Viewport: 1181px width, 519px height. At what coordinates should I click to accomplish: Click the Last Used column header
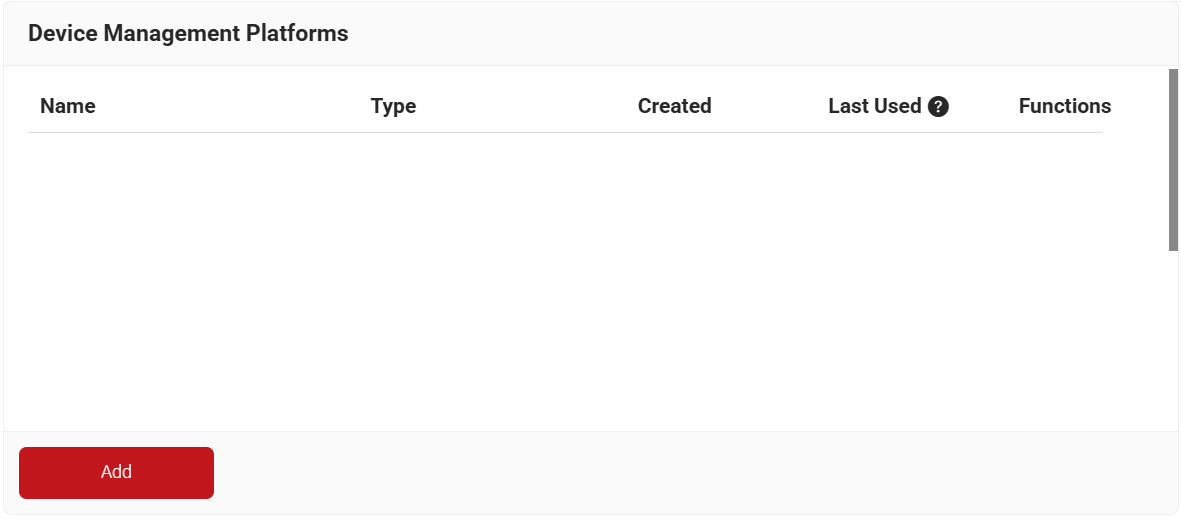click(874, 106)
